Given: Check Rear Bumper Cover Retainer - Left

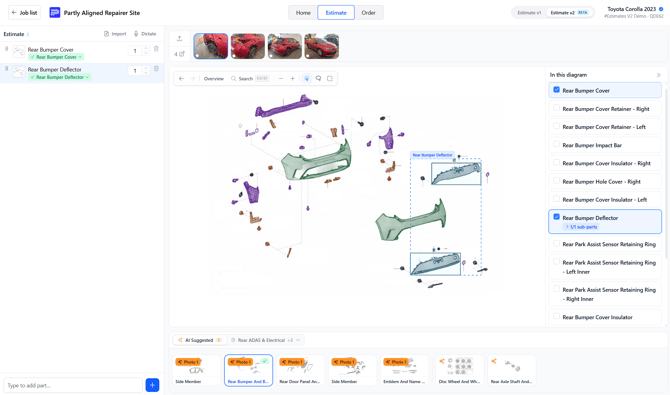Looking at the screenshot, I should [x=556, y=126].
